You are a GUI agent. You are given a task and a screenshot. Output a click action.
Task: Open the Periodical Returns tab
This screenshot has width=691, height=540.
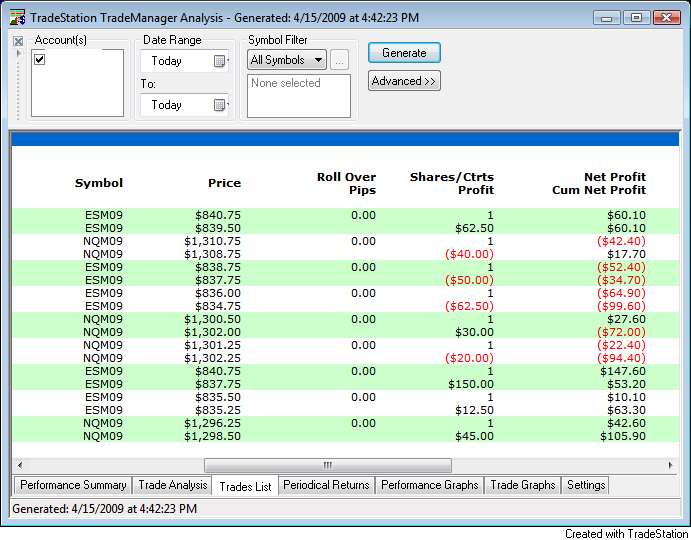click(x=326, y=485)
